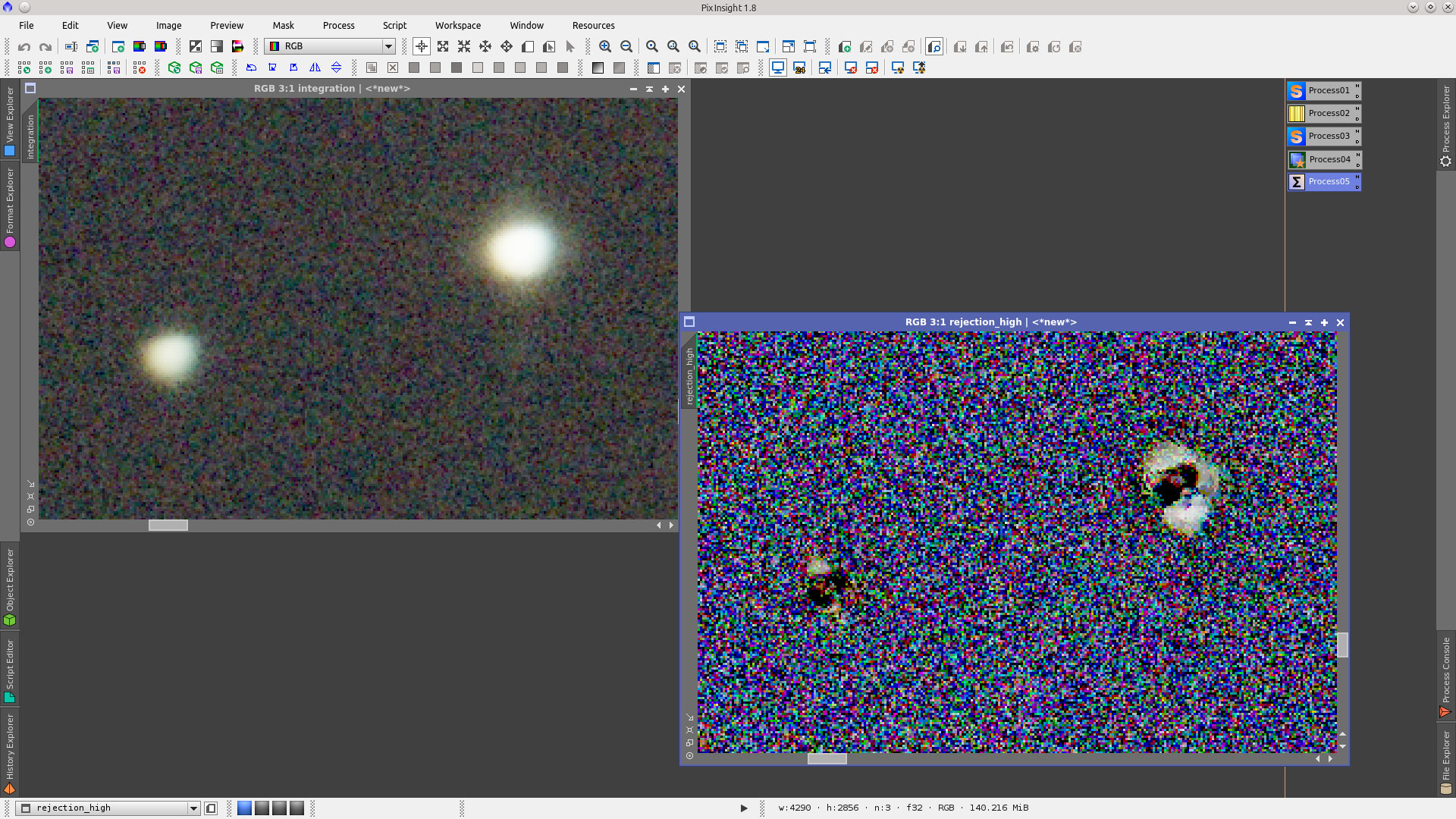
Task: Click the rejection_high window vertical scrollbar thumb
Action: 1342,645
